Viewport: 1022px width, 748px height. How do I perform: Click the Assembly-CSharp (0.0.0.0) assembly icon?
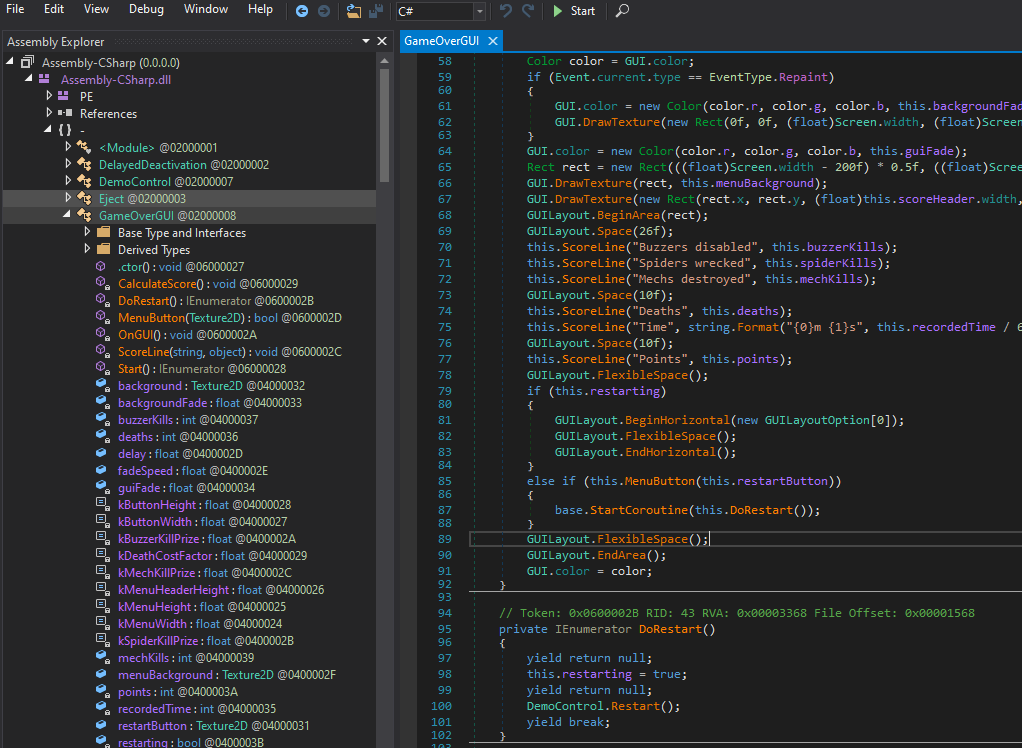[x=27, y=63]
